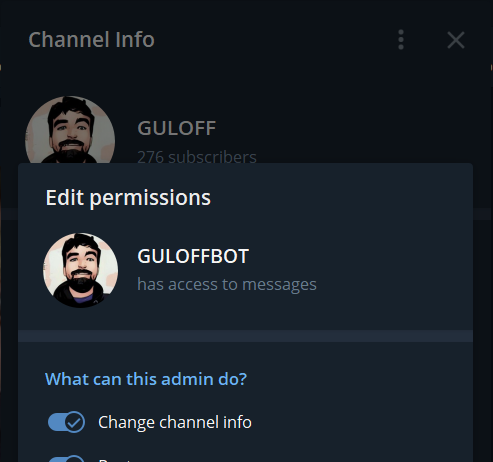Click the checkmark knob on Change channel info
This screenshot has width=493, height=462.
(75, 422)
